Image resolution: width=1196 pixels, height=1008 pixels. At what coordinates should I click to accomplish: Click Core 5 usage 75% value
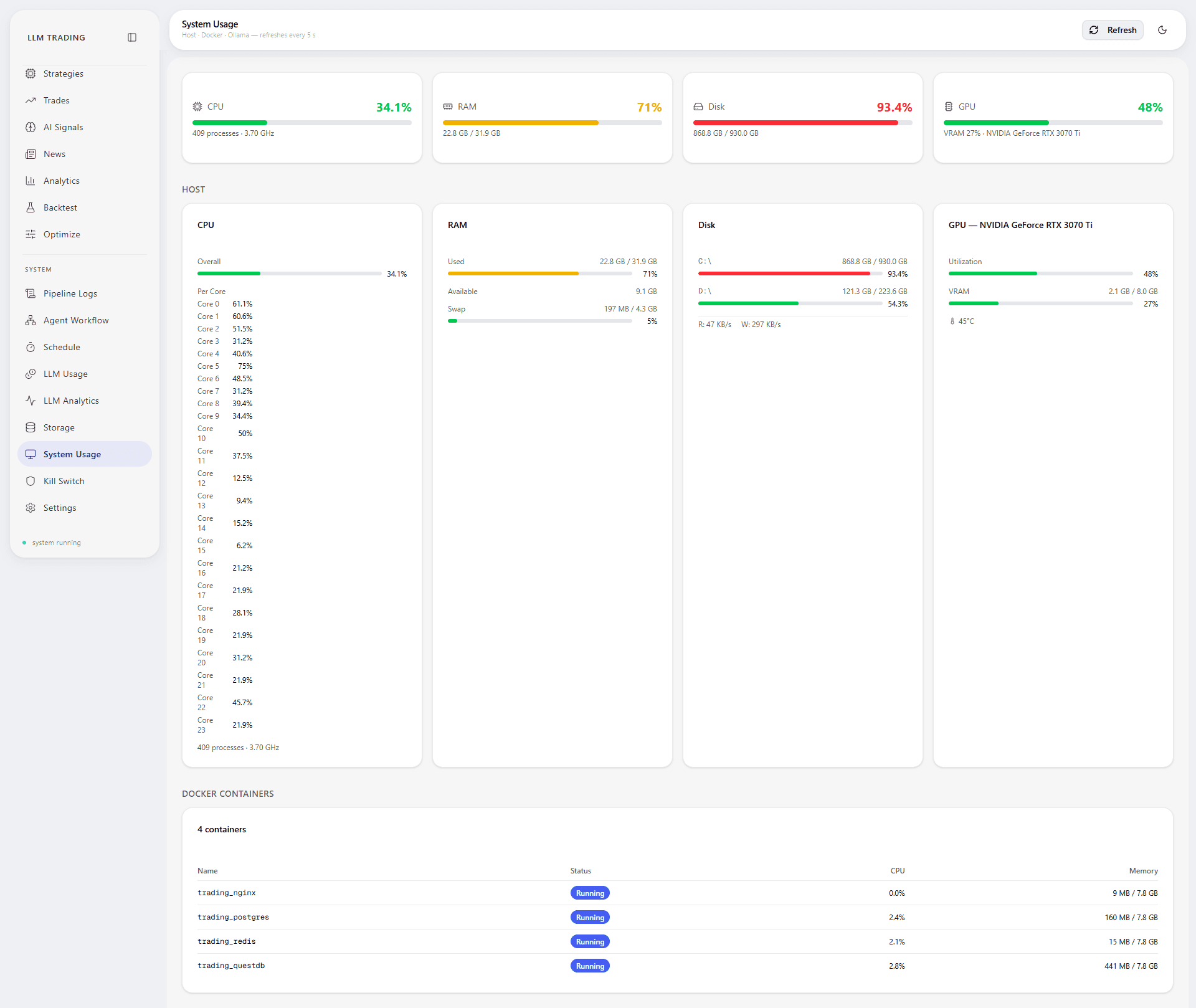245,366
